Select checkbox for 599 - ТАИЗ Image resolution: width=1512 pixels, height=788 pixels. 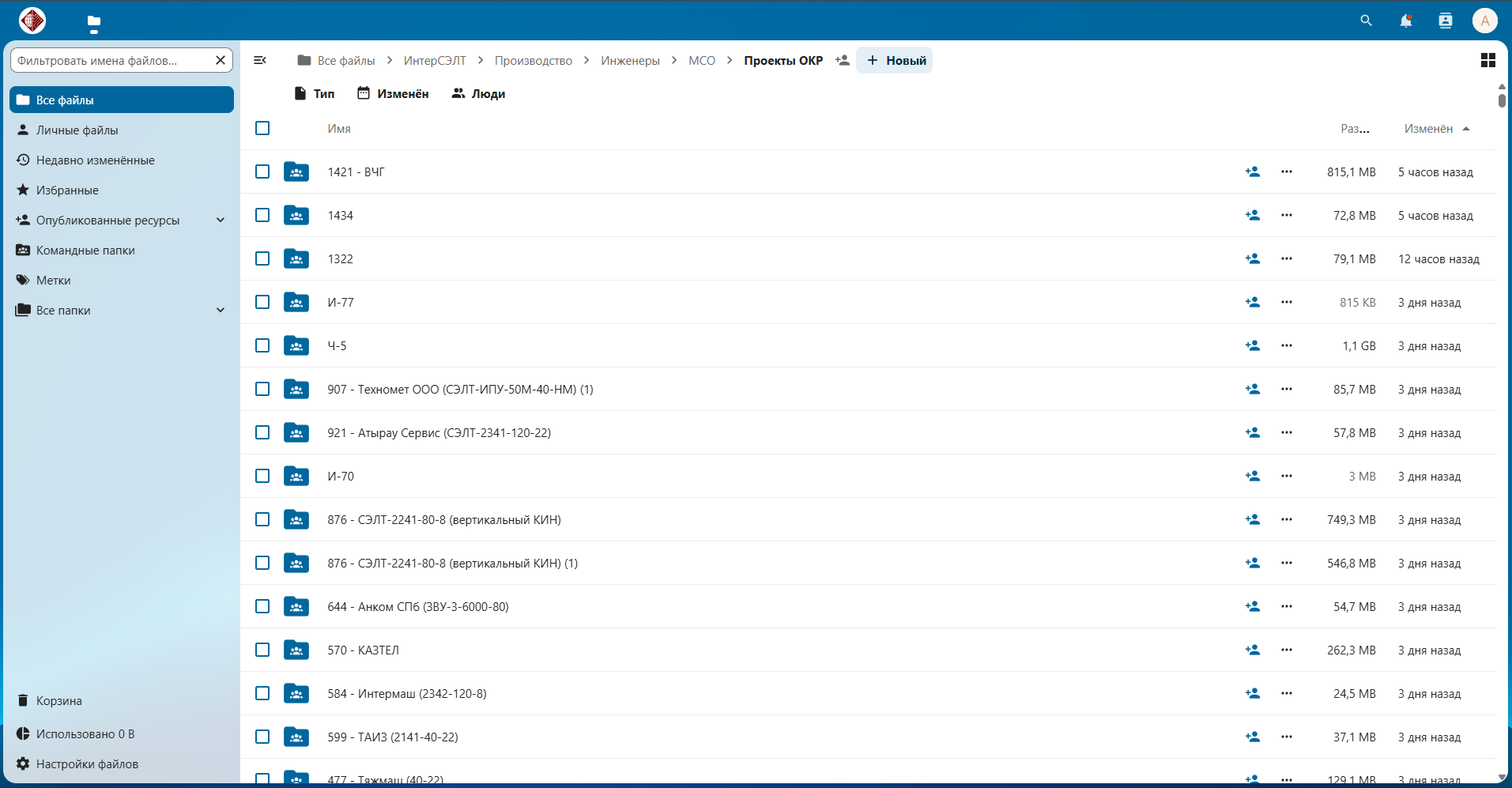pos(262,737)
